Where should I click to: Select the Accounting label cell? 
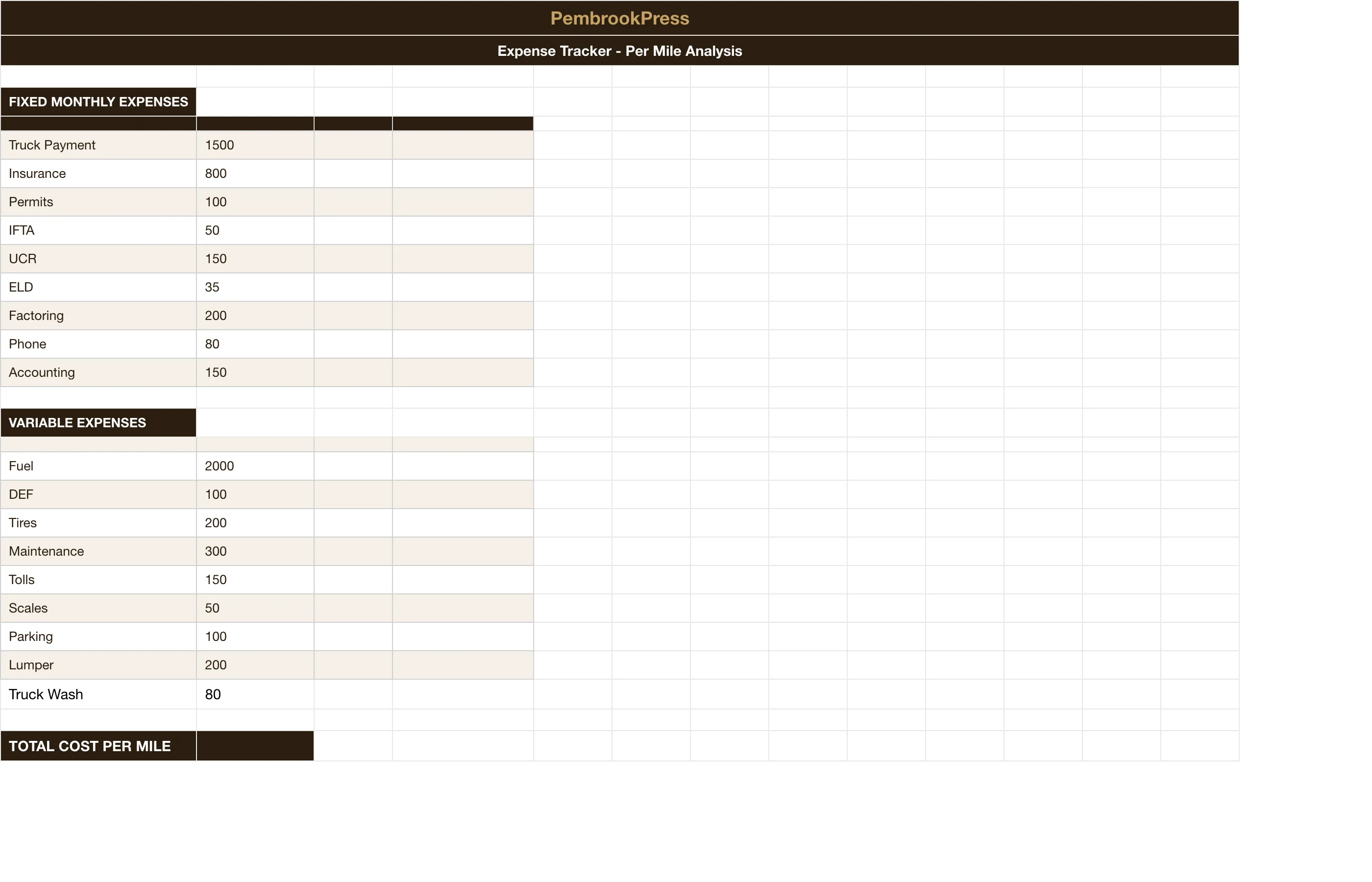point(98,373)
